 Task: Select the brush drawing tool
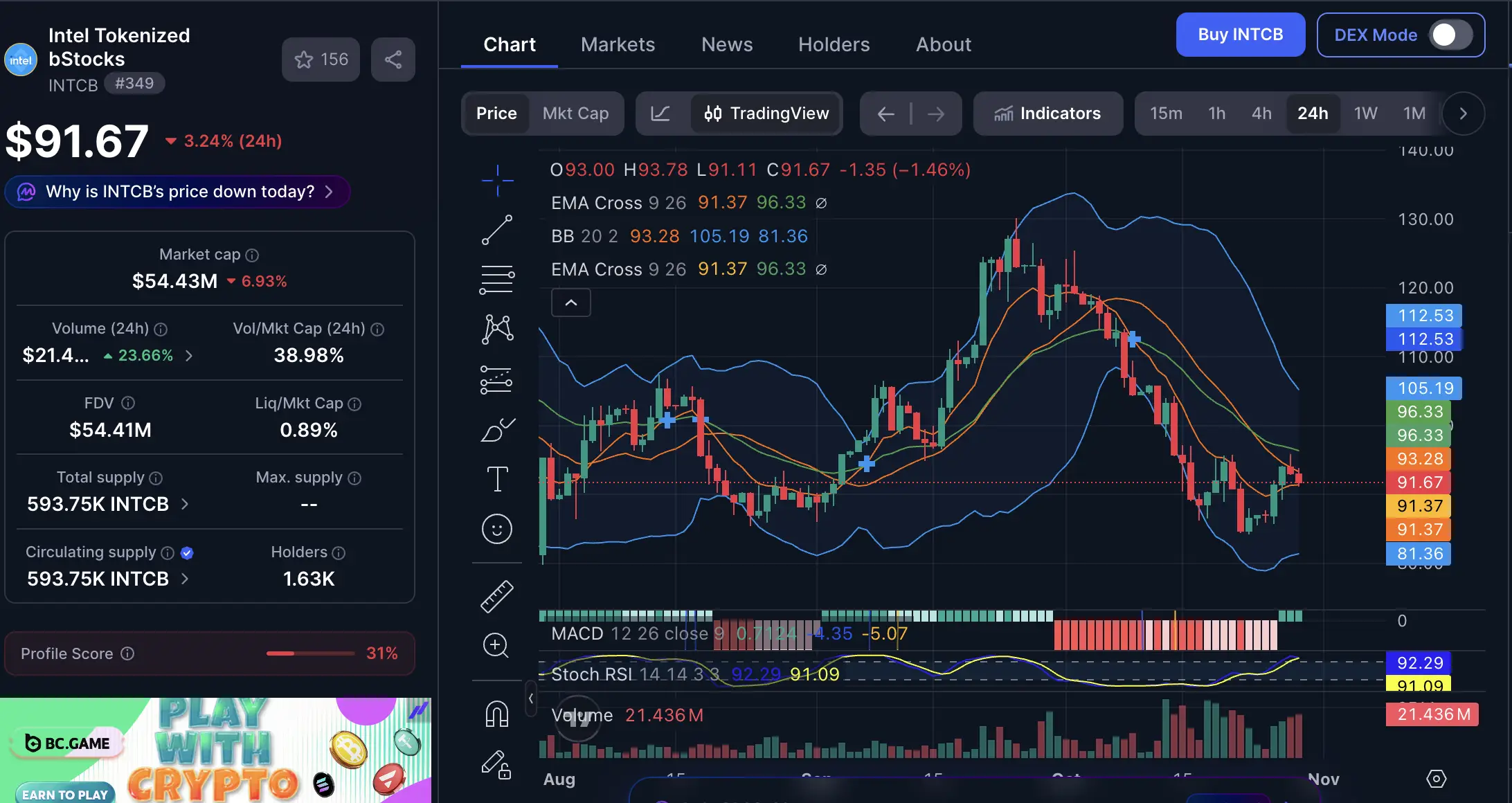[x=497, y=429]
